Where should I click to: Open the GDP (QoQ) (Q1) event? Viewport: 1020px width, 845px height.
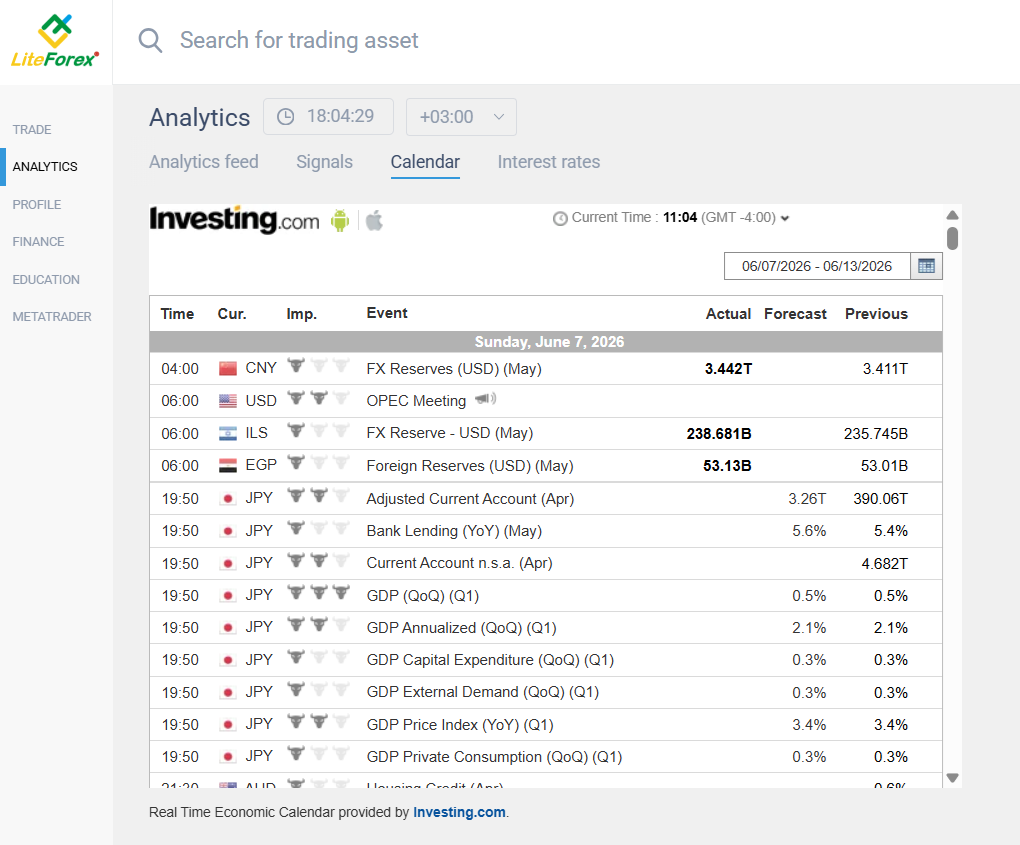coord(423,596)
